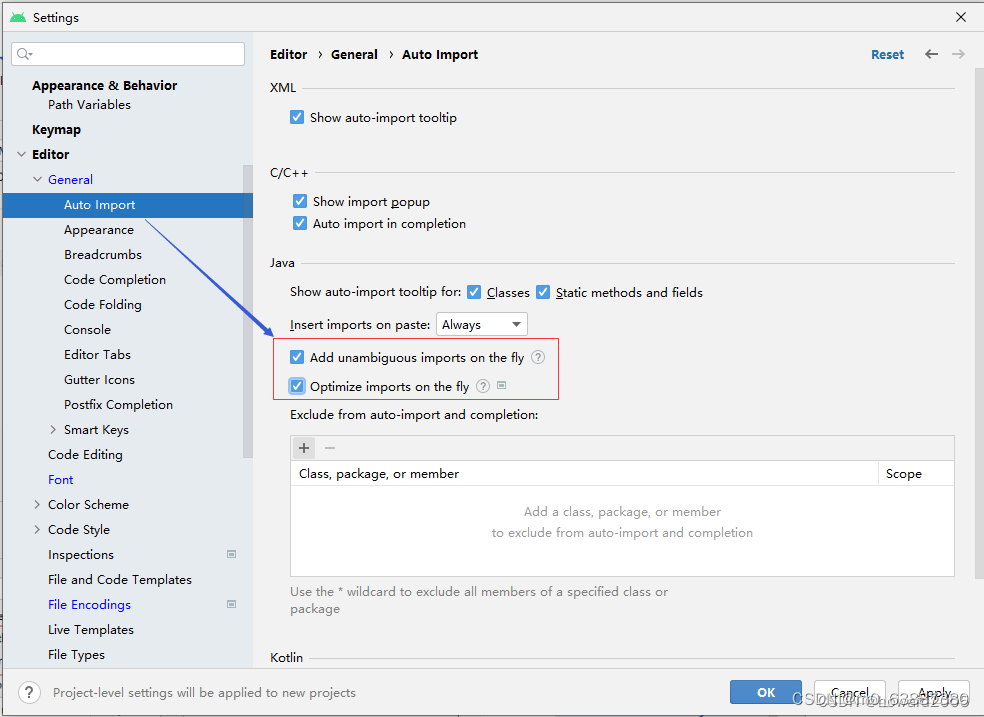Select Appearance & Behavior category
The image size is (984, 717).
104,85
